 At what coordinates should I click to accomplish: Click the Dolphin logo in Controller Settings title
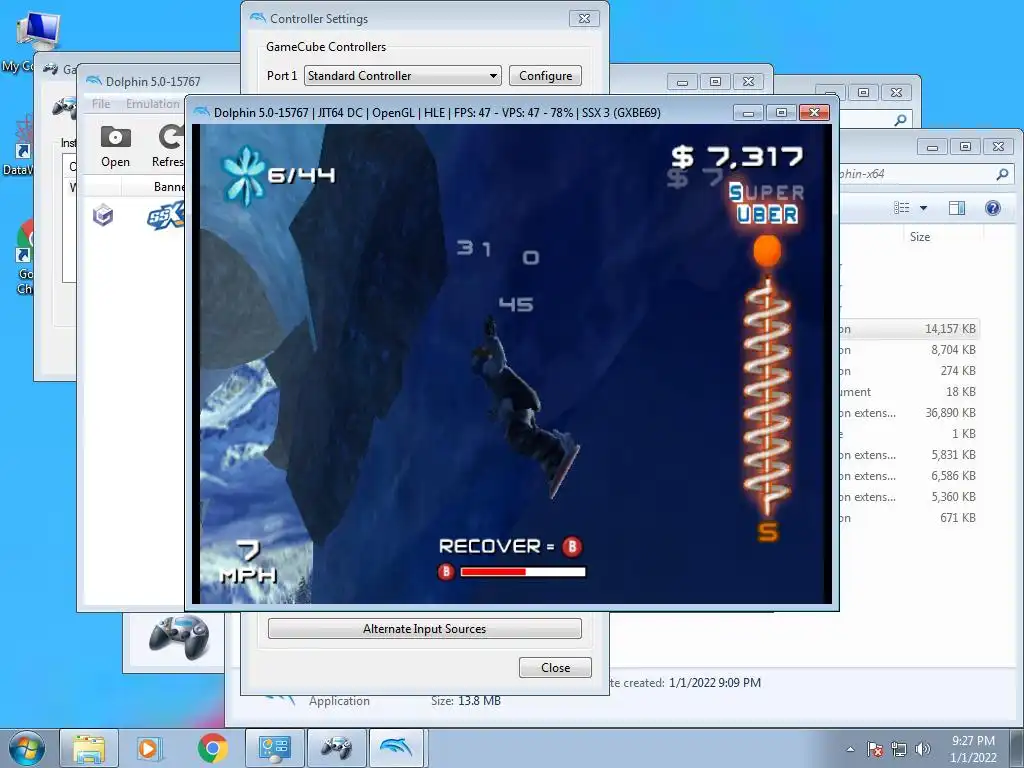pos(258,18)
